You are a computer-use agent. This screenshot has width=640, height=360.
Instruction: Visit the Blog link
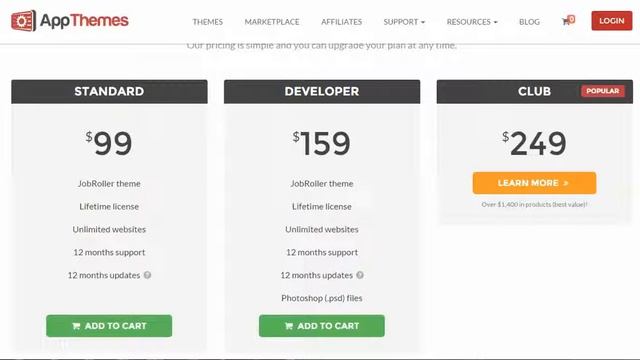click(x=529, y=22)
